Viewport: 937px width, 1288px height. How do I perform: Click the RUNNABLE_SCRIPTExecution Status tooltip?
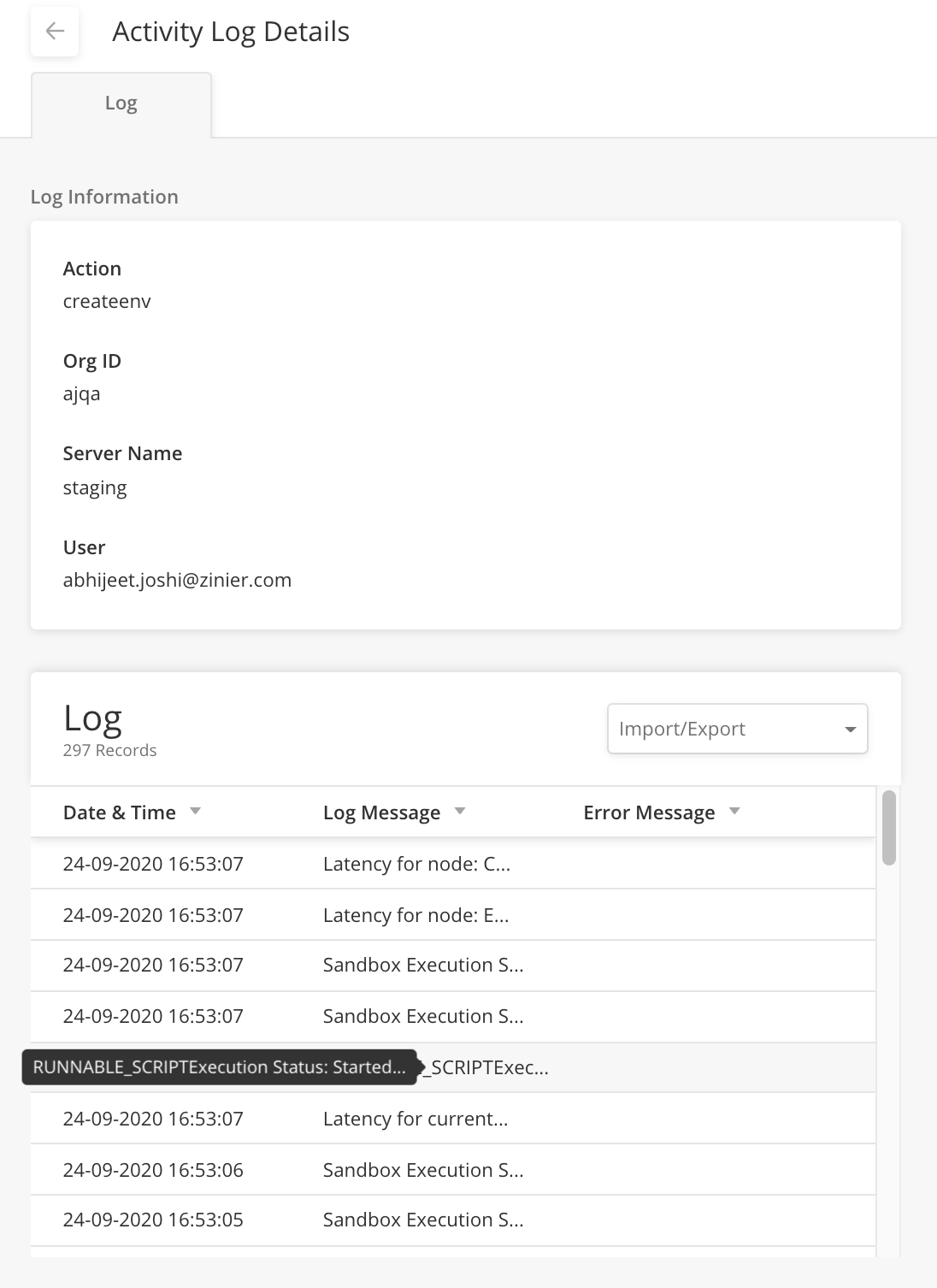click(x=220, y=1067)
